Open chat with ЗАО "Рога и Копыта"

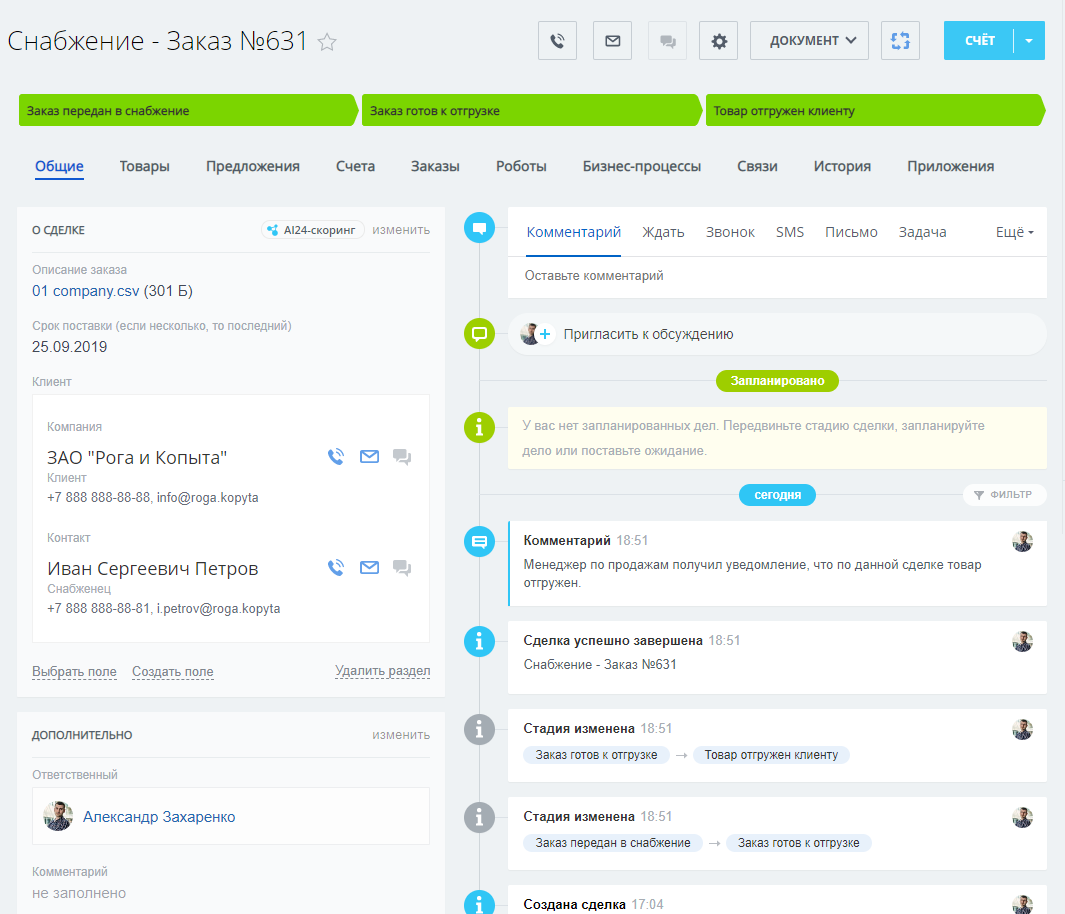(x=402, y=457)
